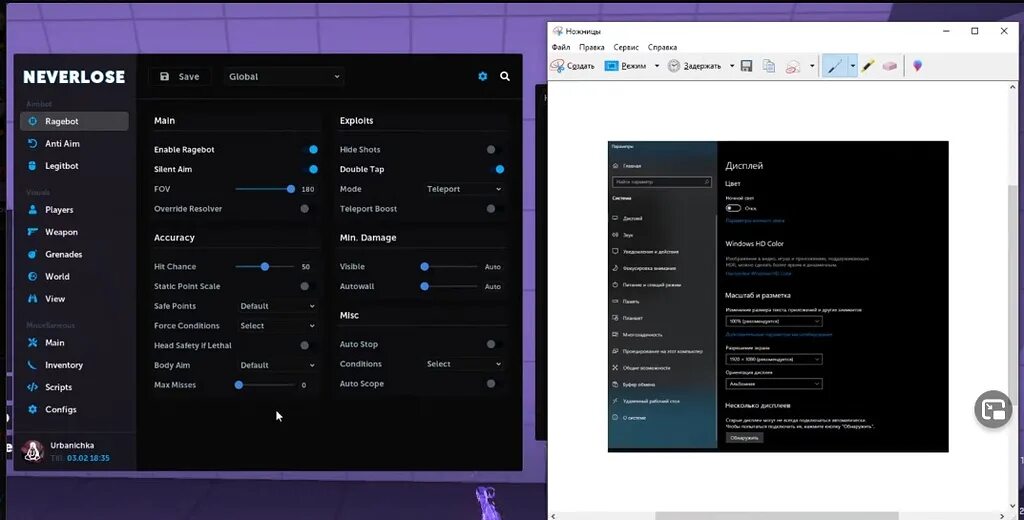Click the floating picture-in-picture round icon
The image size is (1024, 520).
pyautogui.click(x=993, y=410)
